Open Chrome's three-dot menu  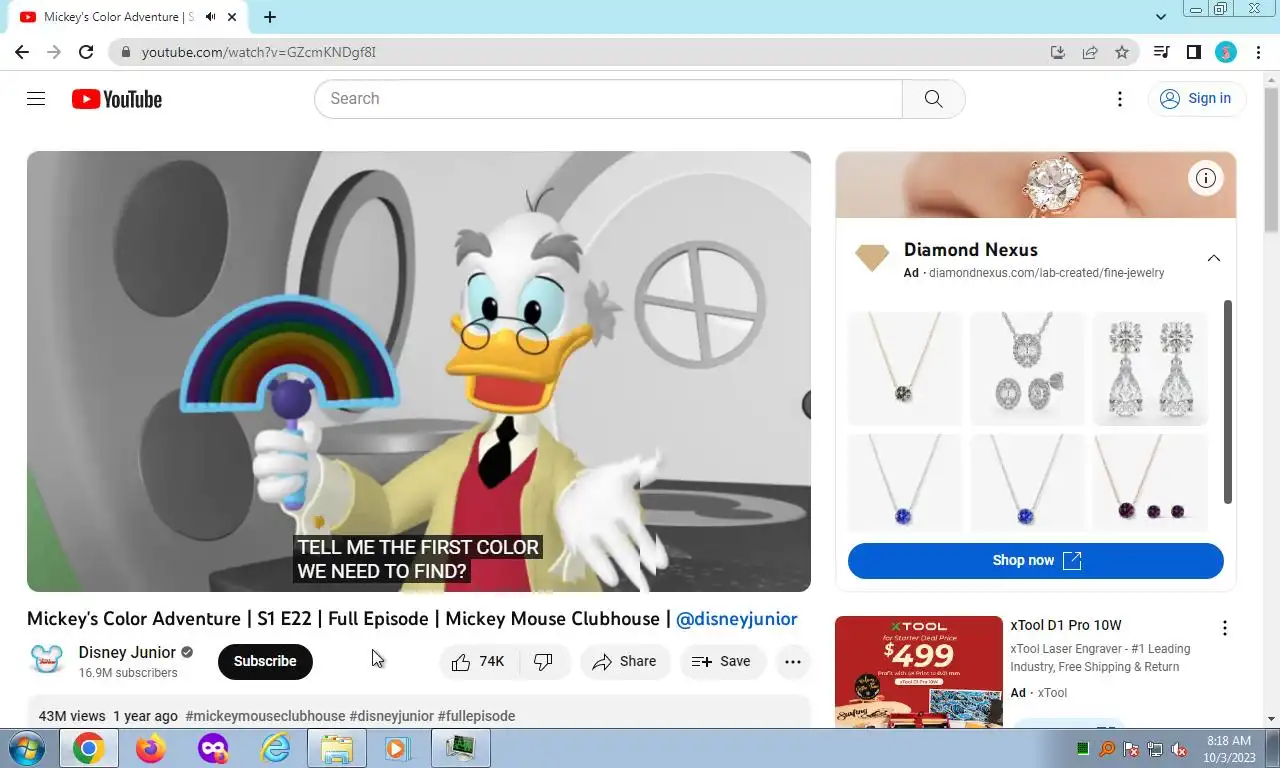tap(1258, 52)
